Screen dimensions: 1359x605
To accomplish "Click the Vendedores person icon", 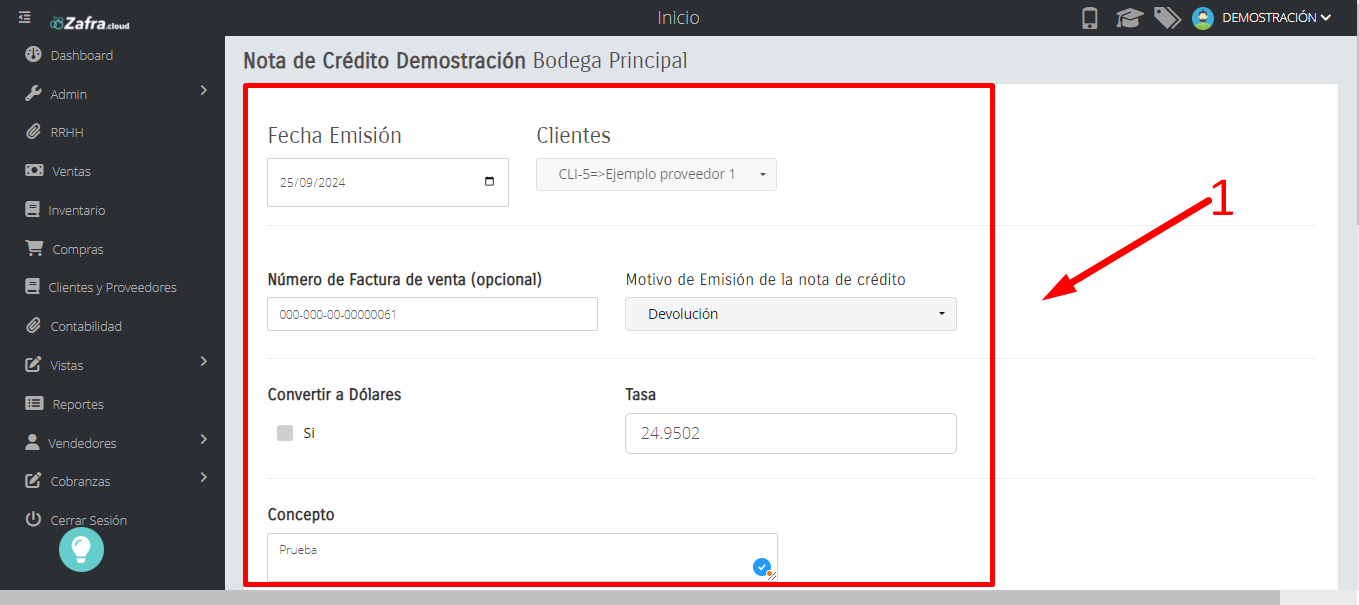I will (x=32, y=442).
